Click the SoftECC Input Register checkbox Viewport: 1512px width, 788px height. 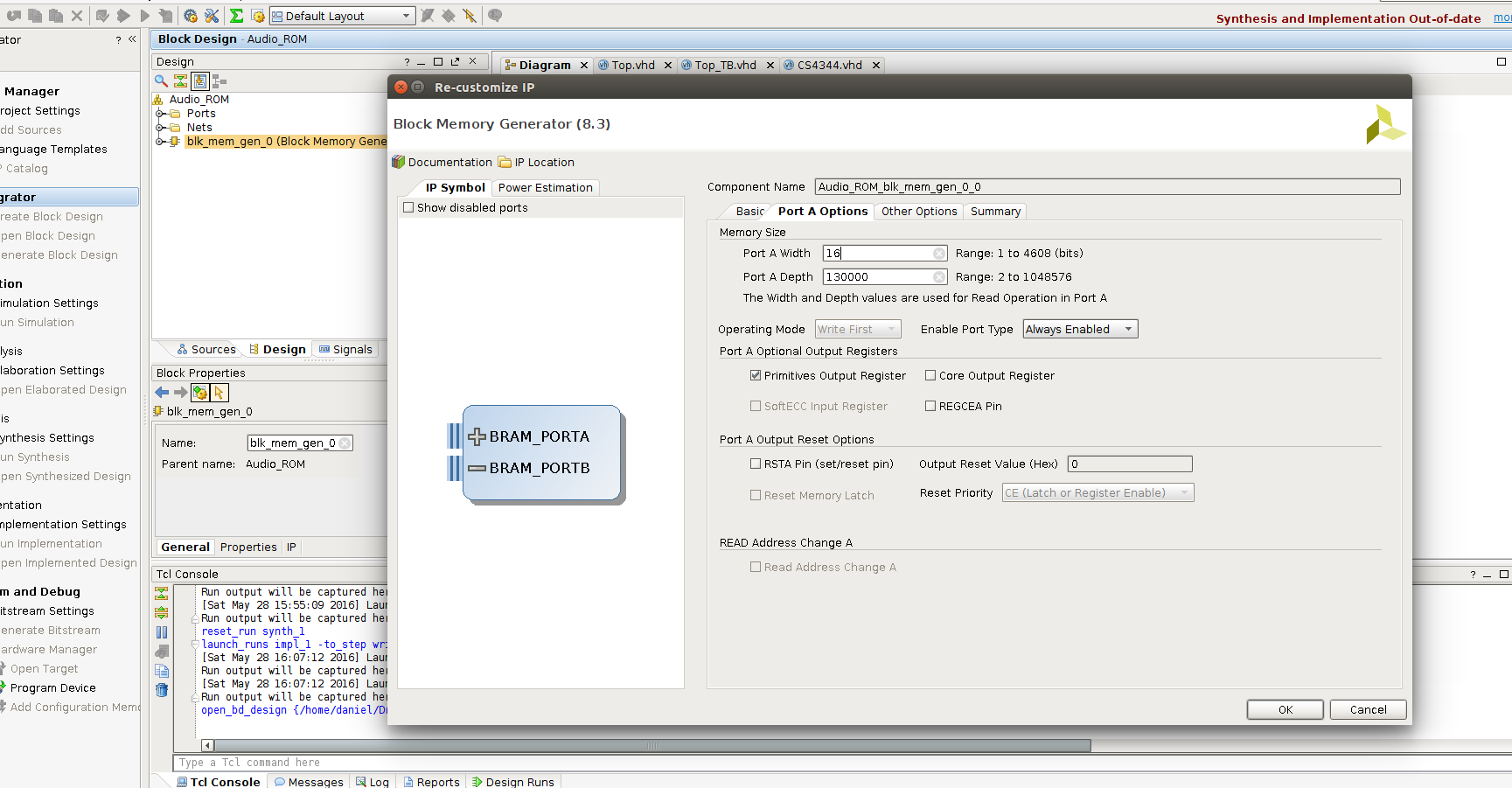click(x=756, y=406)
